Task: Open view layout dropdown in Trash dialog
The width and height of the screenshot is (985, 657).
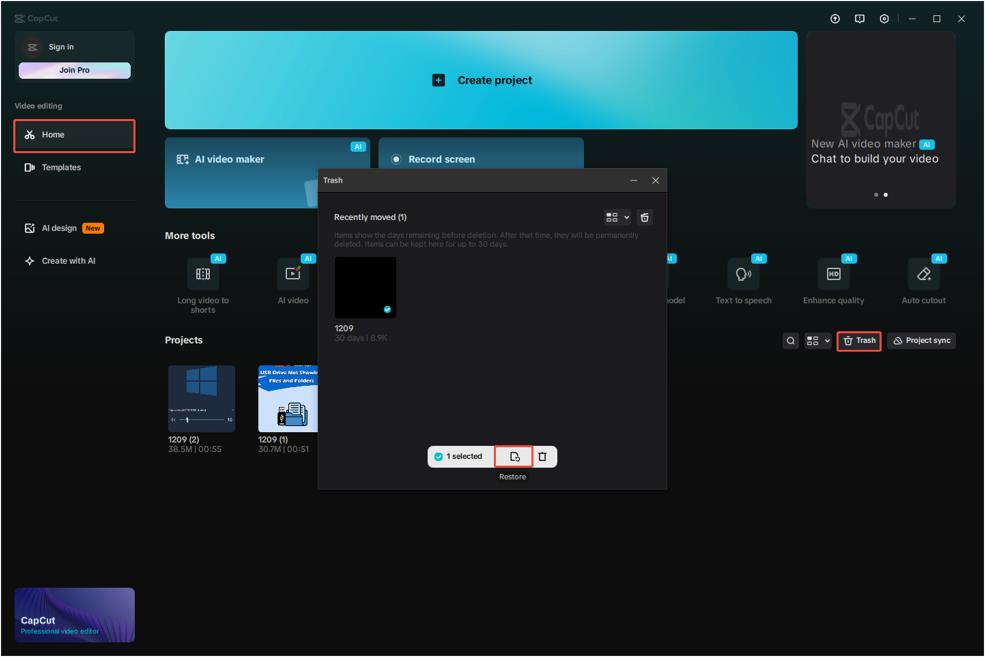Action: [x=617, y=217]
